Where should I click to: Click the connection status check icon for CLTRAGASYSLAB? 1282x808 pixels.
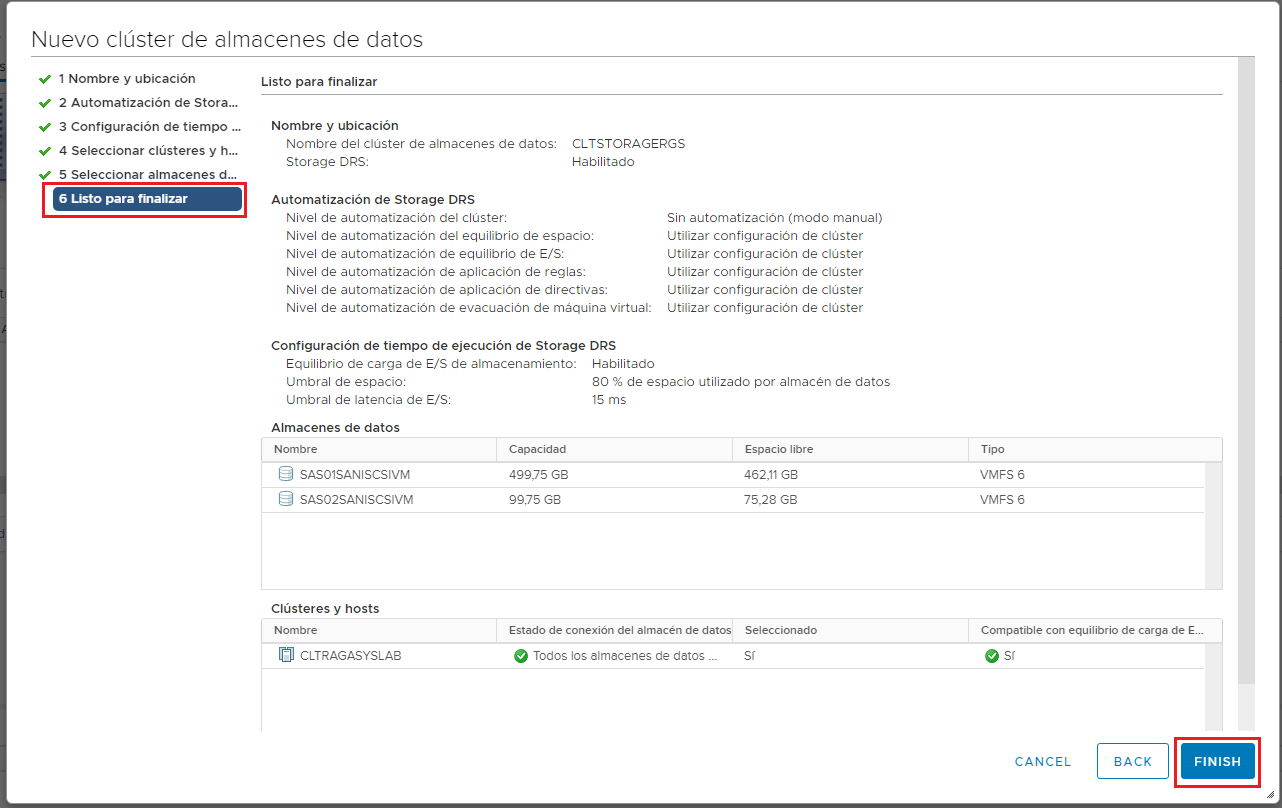tap(521, 655)
